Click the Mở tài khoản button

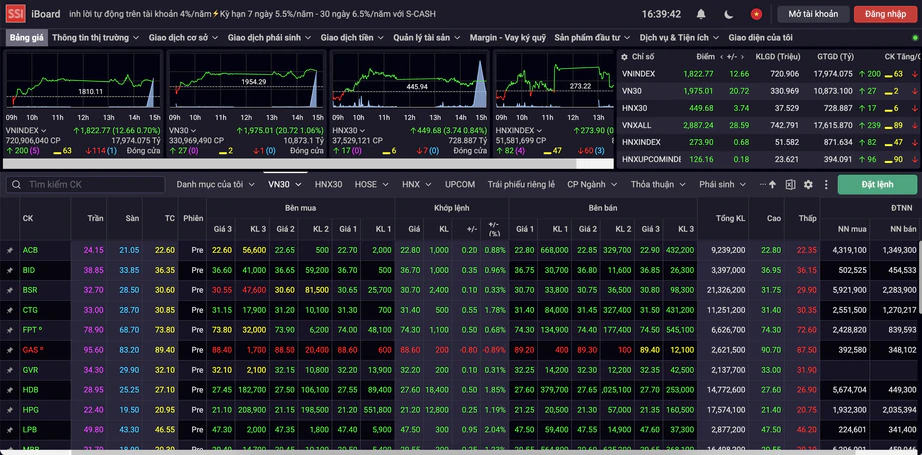(813, 14)
